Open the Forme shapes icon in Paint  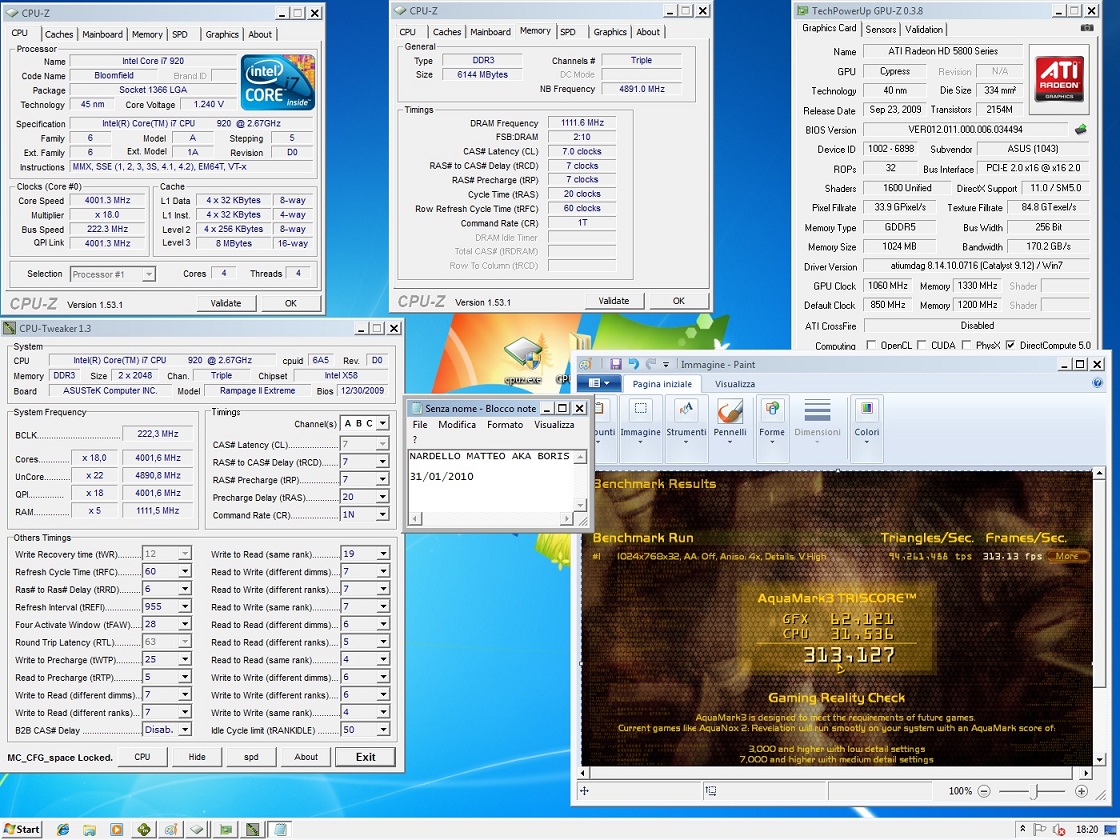(772, 409)
